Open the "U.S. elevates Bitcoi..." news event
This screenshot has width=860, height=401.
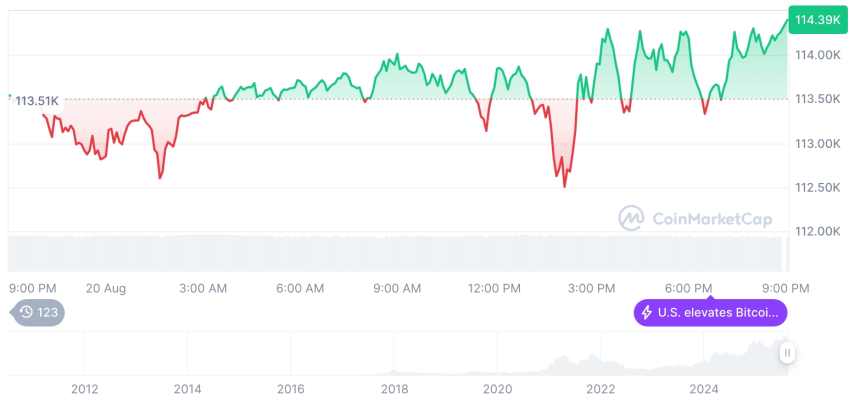coord(711,313)
